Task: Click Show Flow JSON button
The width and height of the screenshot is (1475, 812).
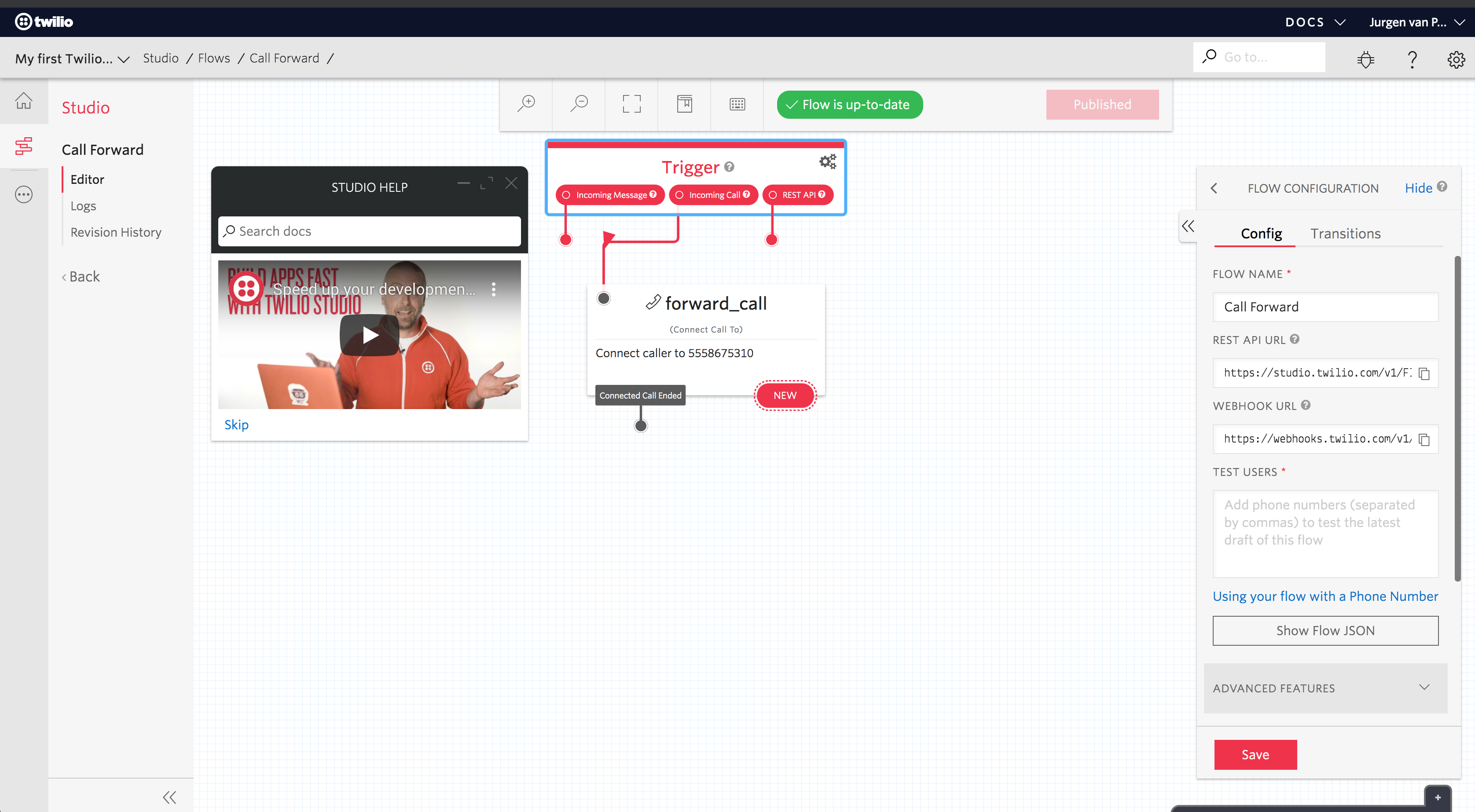Action: (x=1325, y=631)
